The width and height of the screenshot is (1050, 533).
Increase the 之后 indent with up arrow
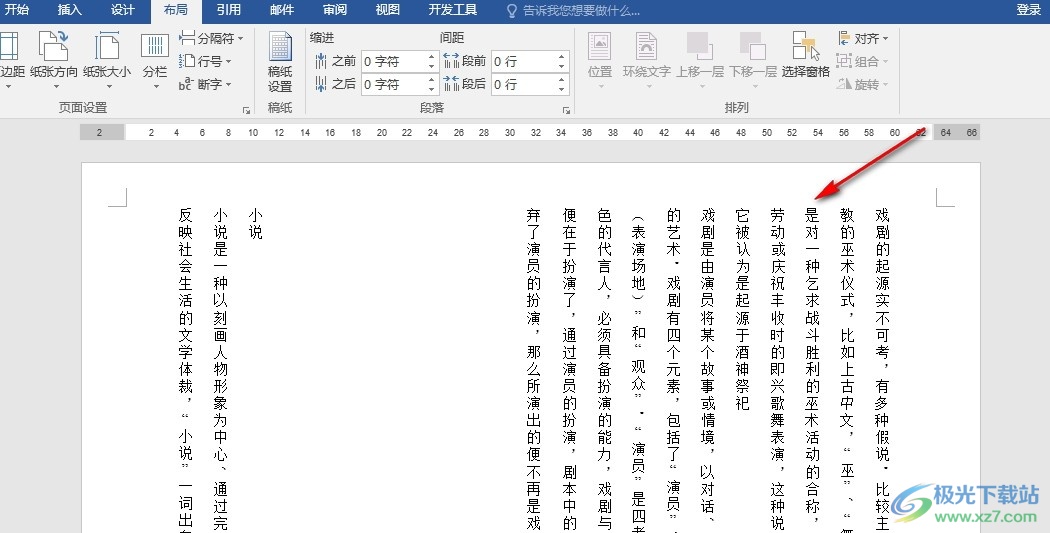point(432,80)
